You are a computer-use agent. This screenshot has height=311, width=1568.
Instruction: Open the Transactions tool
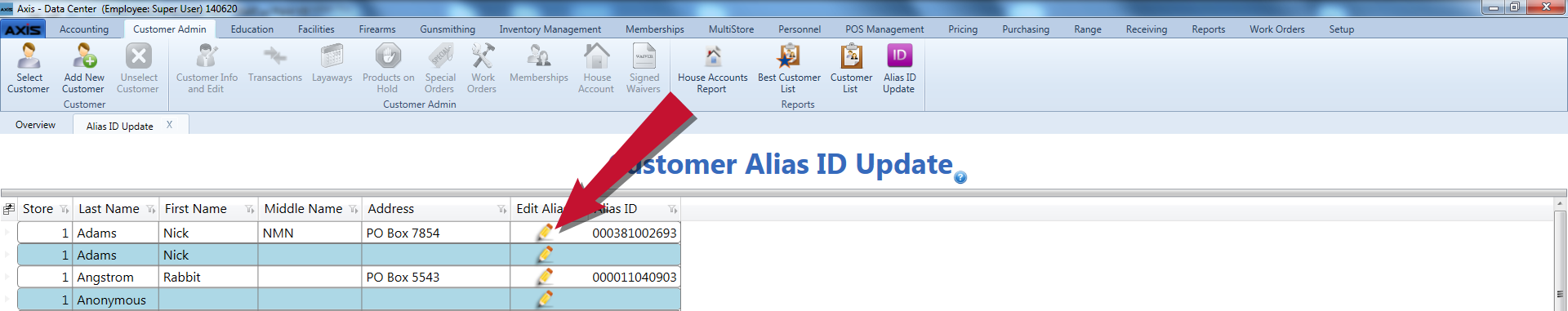pos(275,64)
